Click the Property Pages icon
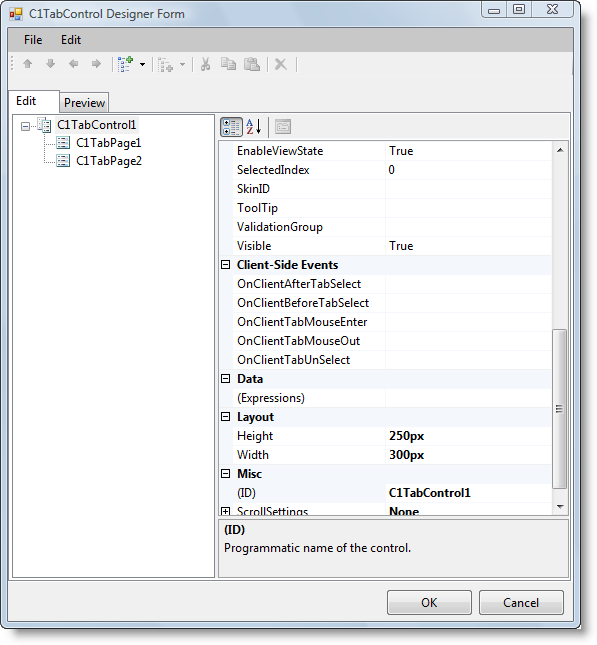This screenshot has width=597, height=645. [x=283, y=127]
